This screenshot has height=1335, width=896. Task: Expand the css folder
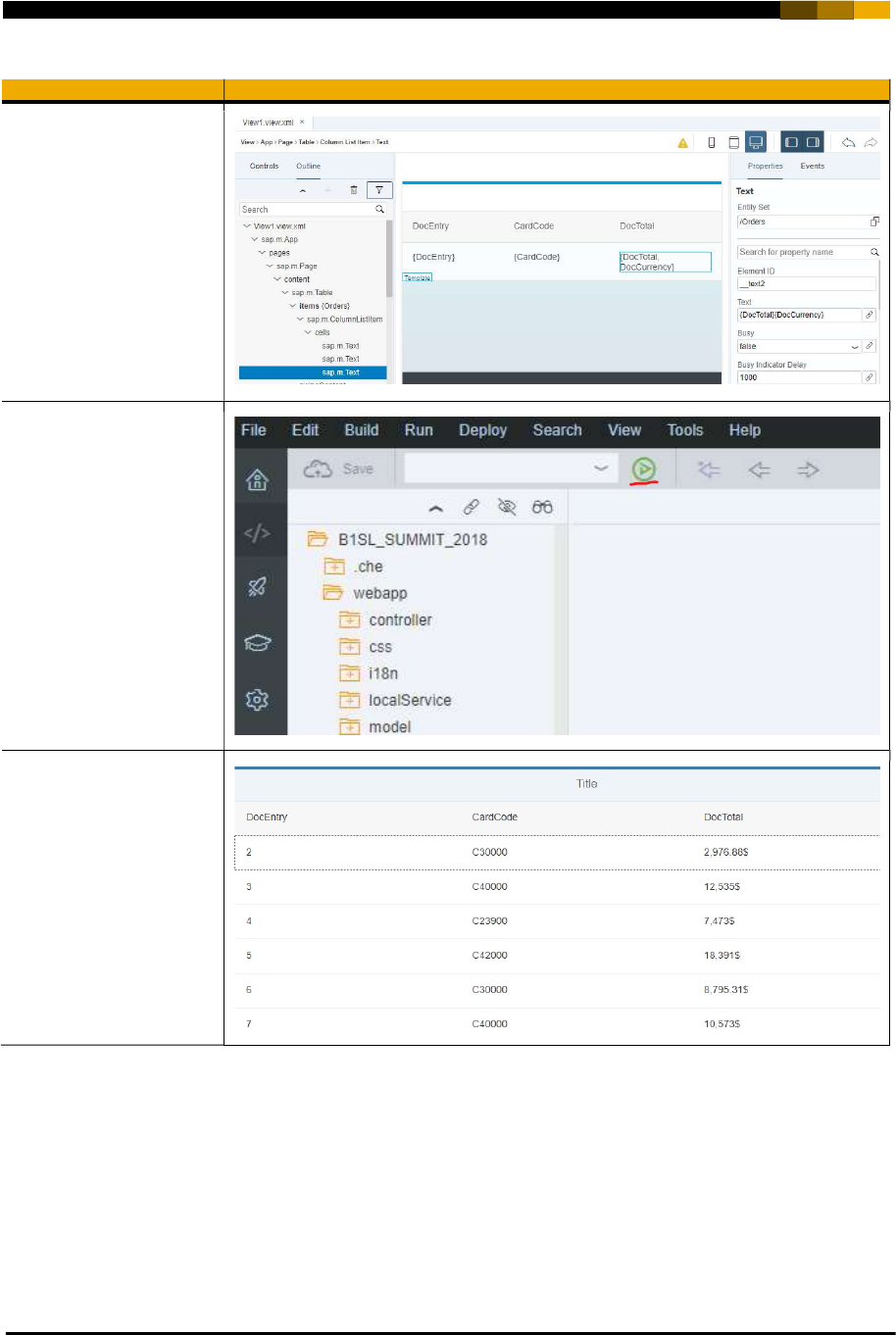[x=350, y=647]
